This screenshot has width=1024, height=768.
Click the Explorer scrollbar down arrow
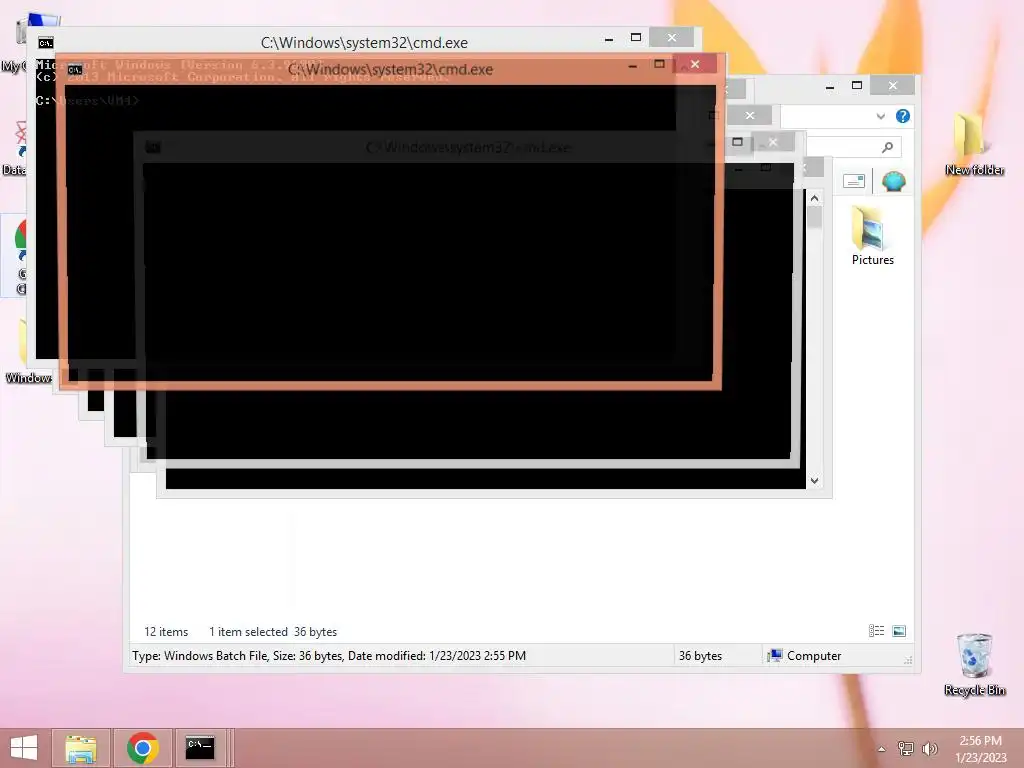pos(814,481)
